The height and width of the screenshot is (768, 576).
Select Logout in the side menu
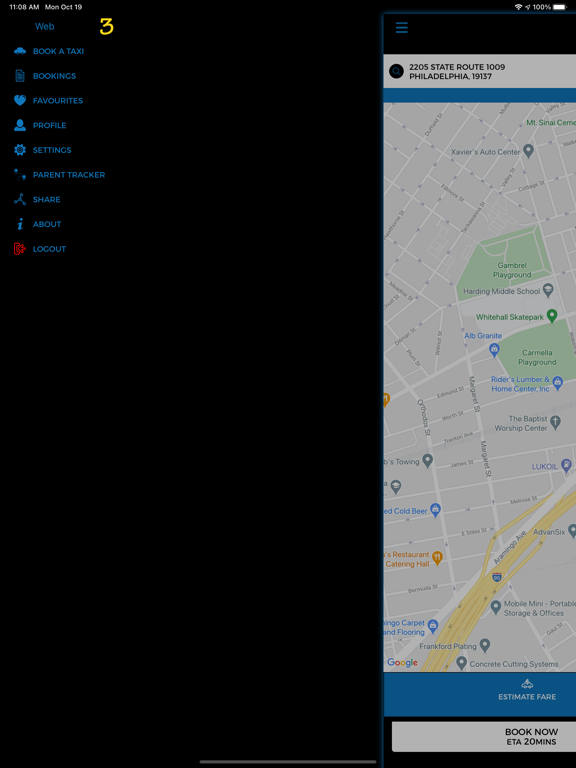click(49, 249)
